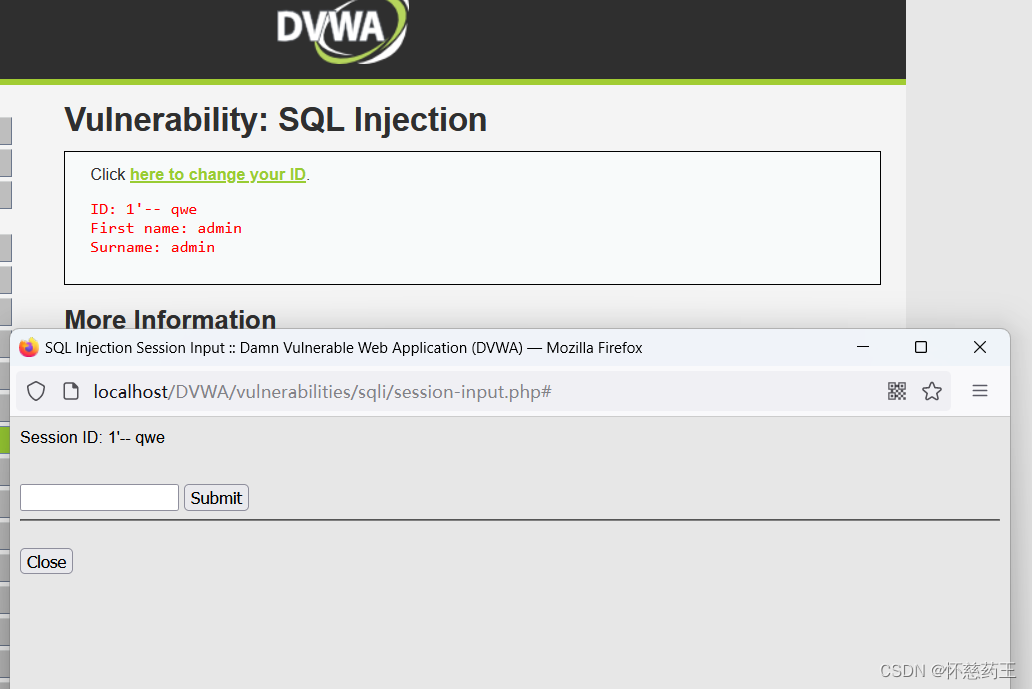The image size is (1032, 689).
Task: Open the shield tracking protection icon
Action: pos(36,392)
